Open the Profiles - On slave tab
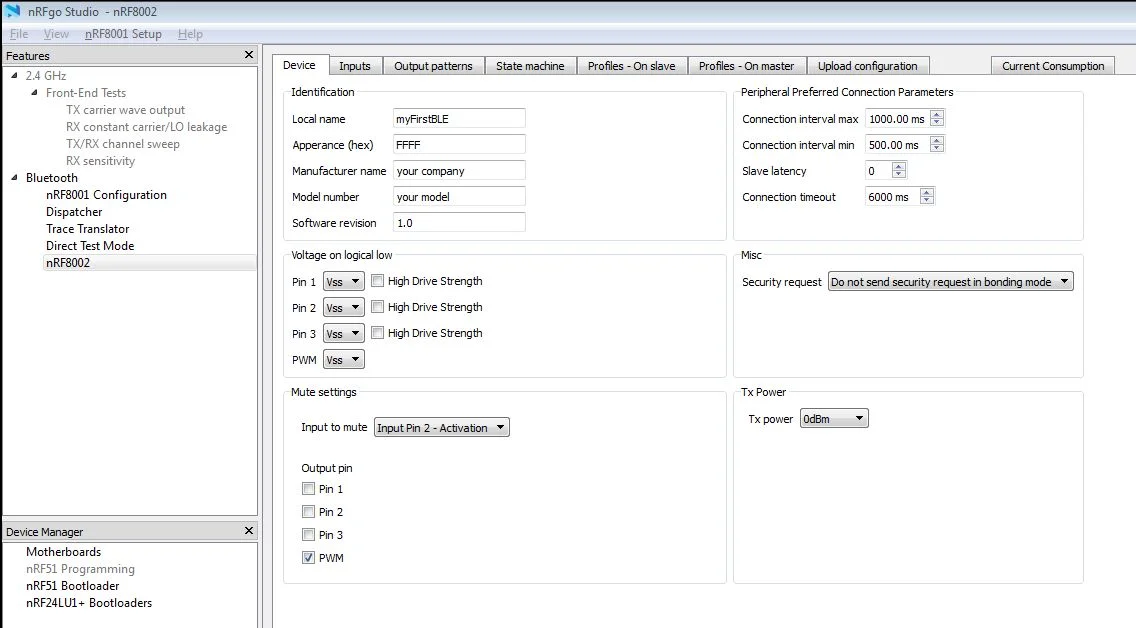The width and height of the screenshot is (1136, 628). tap(632, 66)
